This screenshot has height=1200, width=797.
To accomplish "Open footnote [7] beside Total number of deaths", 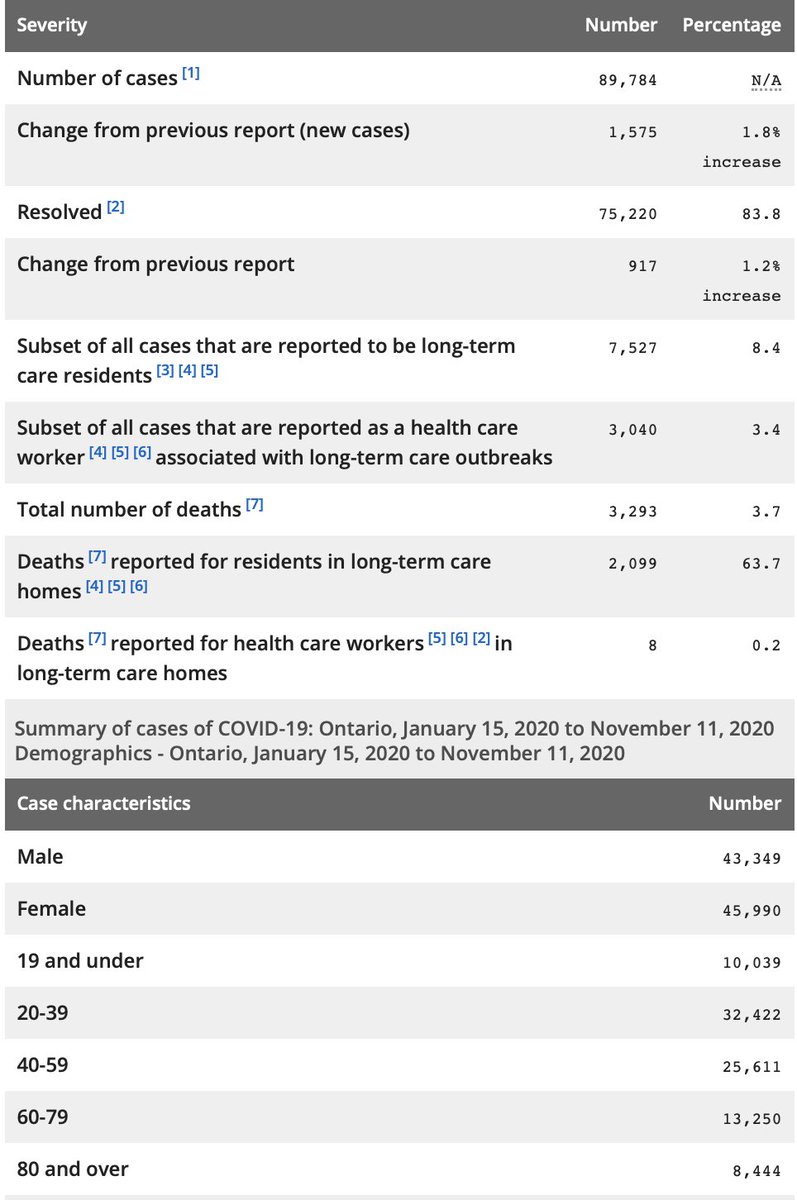I will pos(255,505).
